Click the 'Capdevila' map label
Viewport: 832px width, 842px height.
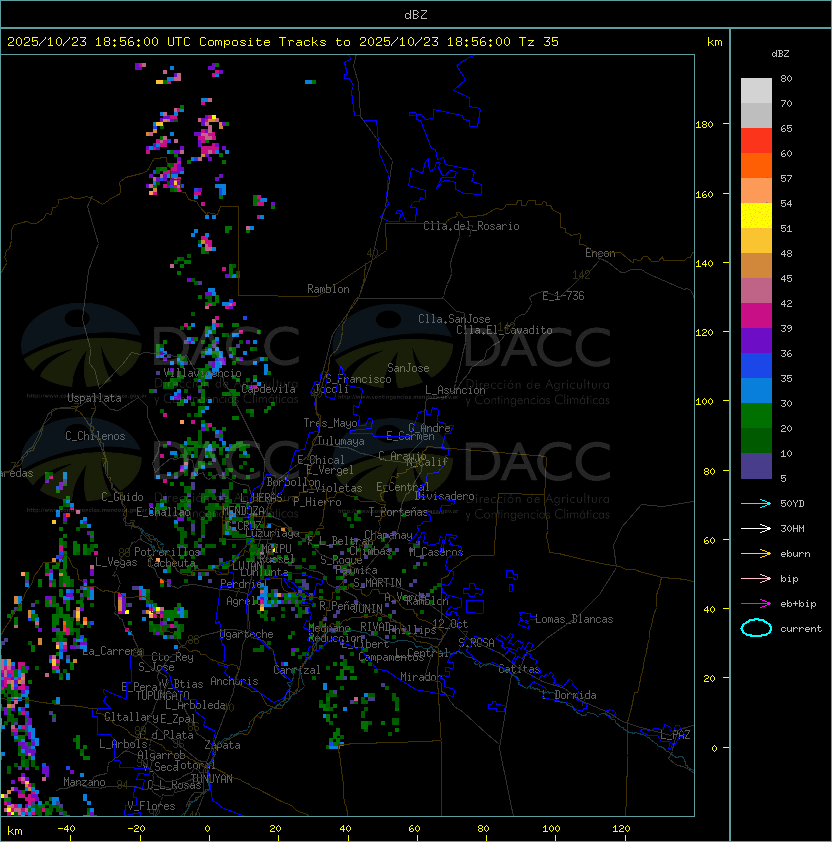[x=269, y=389]
